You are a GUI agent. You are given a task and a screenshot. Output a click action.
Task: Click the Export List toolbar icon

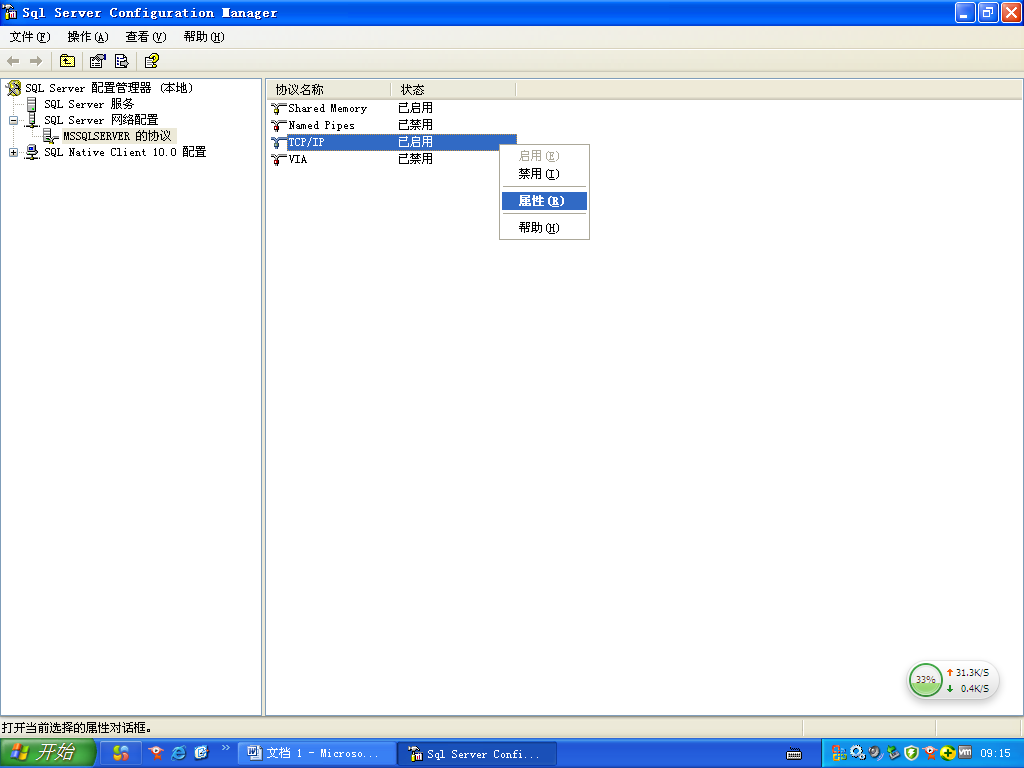[121, 61]
